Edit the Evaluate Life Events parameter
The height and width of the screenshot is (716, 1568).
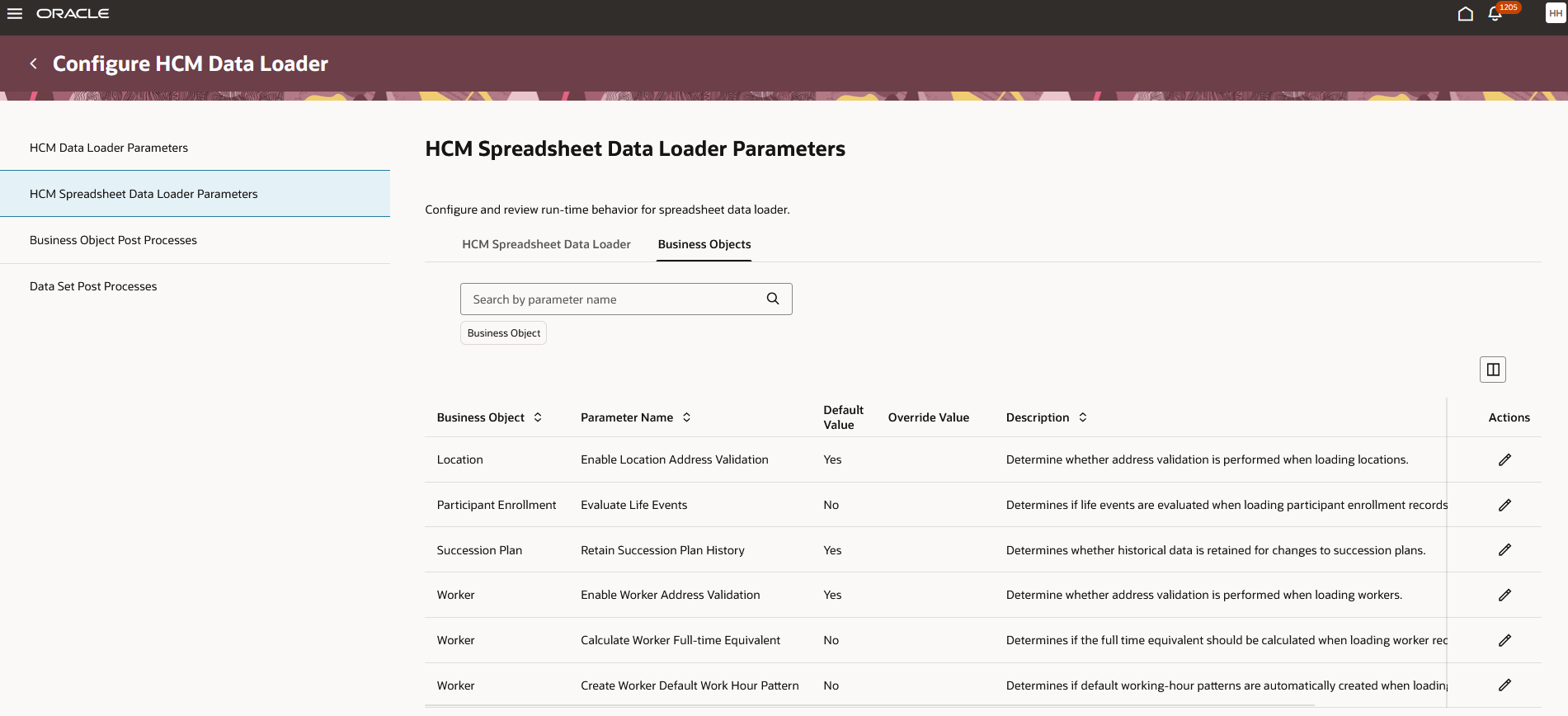(x=1504, y=505)
